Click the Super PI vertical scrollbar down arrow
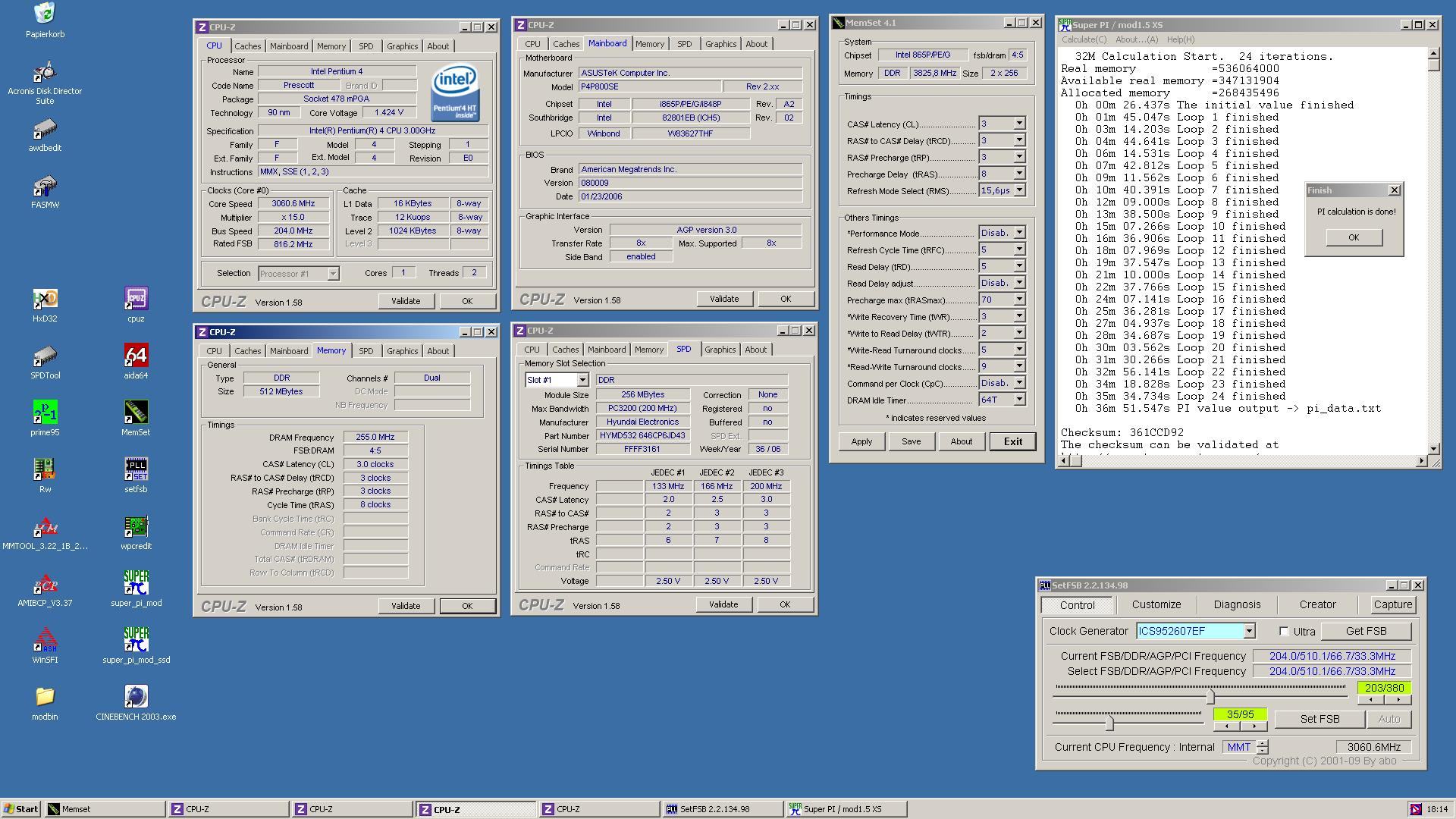Viewport: 1456px width, 819px height. [1433, 449]
